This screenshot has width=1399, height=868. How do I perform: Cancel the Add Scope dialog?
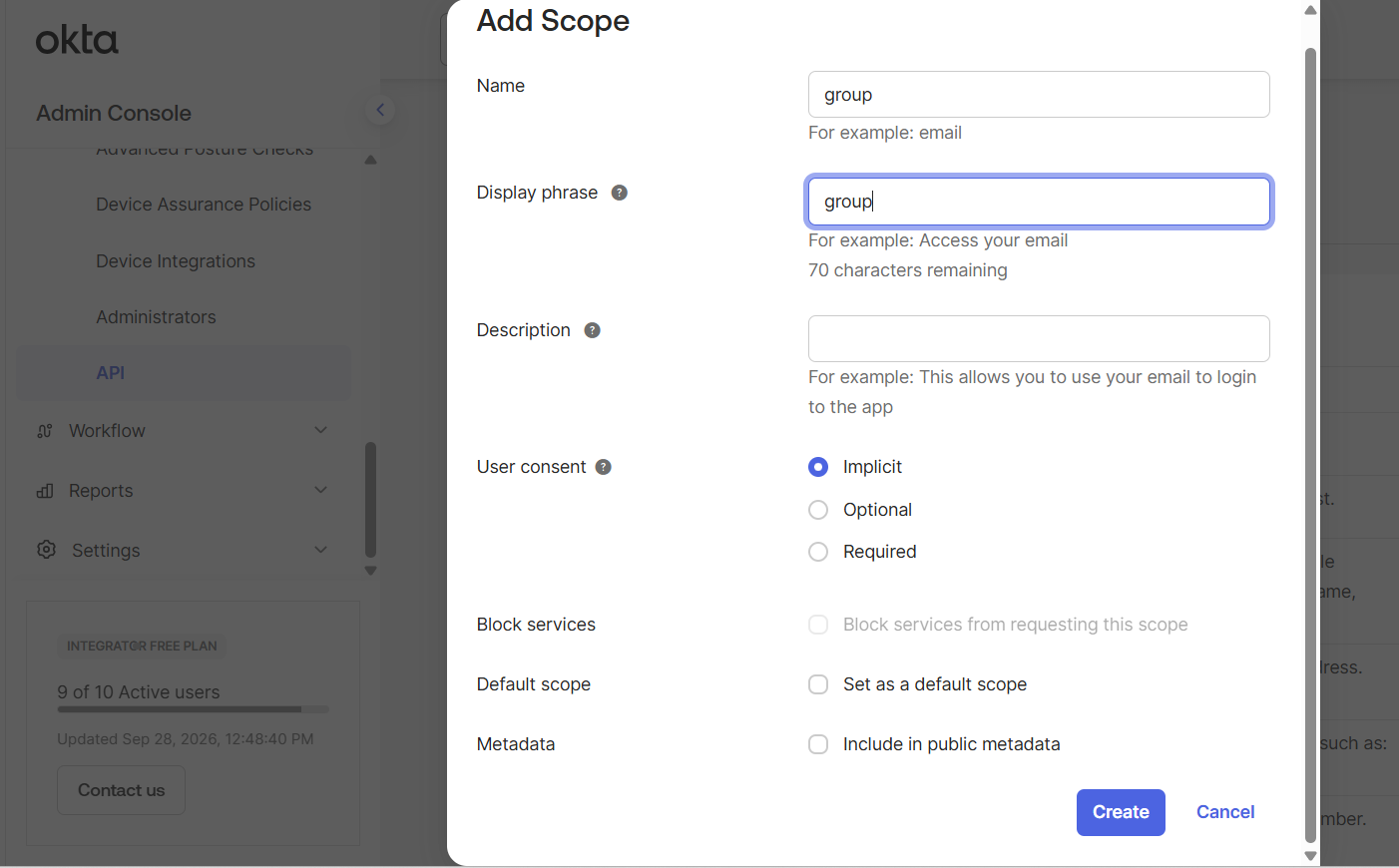pos(1225,812)
